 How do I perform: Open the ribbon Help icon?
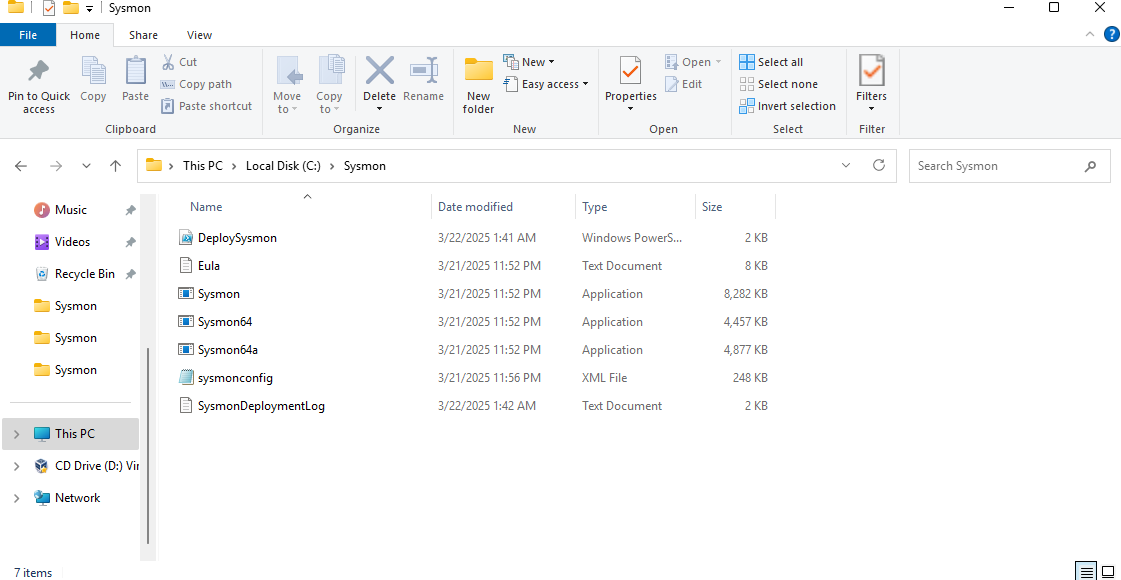[1111, 34]
